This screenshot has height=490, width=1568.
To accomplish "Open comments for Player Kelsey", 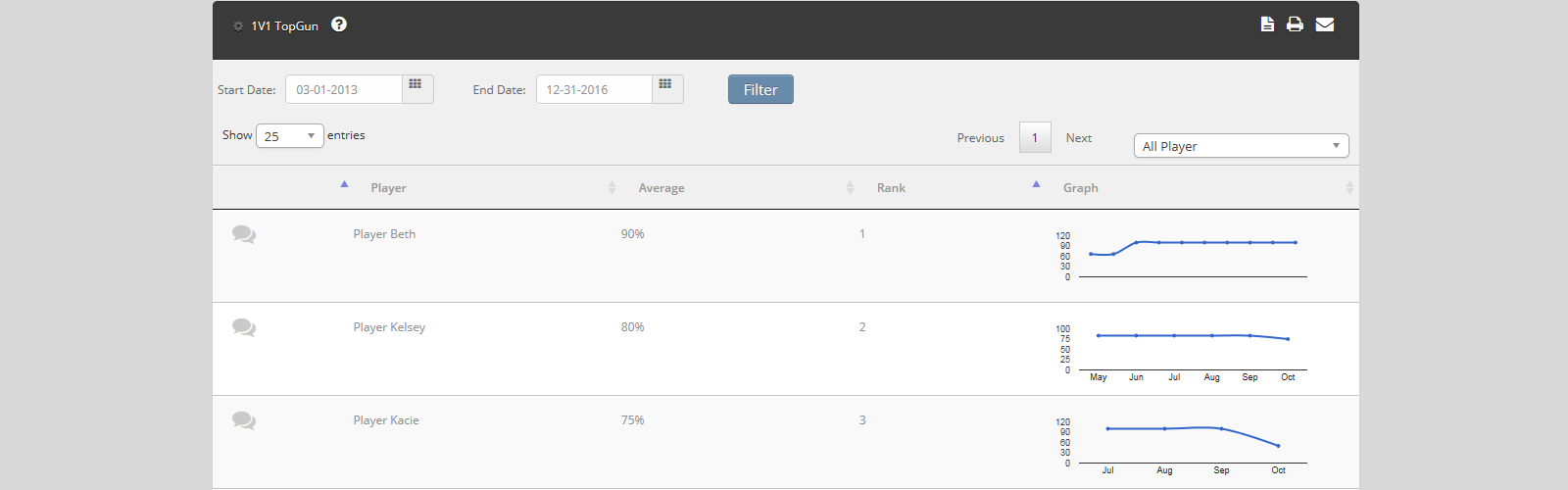I will tap(244, 328).
